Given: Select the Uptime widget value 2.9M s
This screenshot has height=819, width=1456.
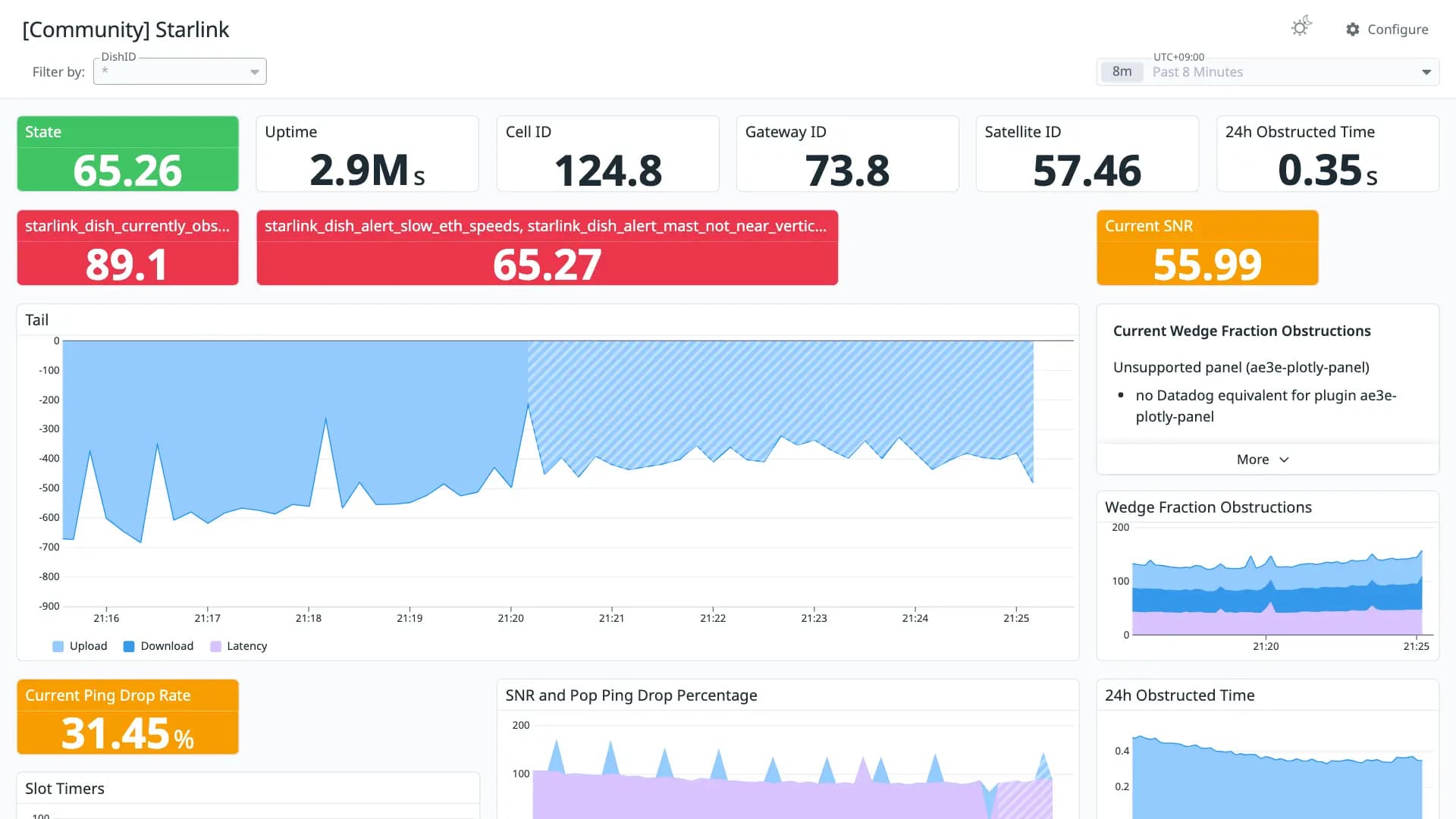Looking at the screenshot, I should tap(367, 170).
